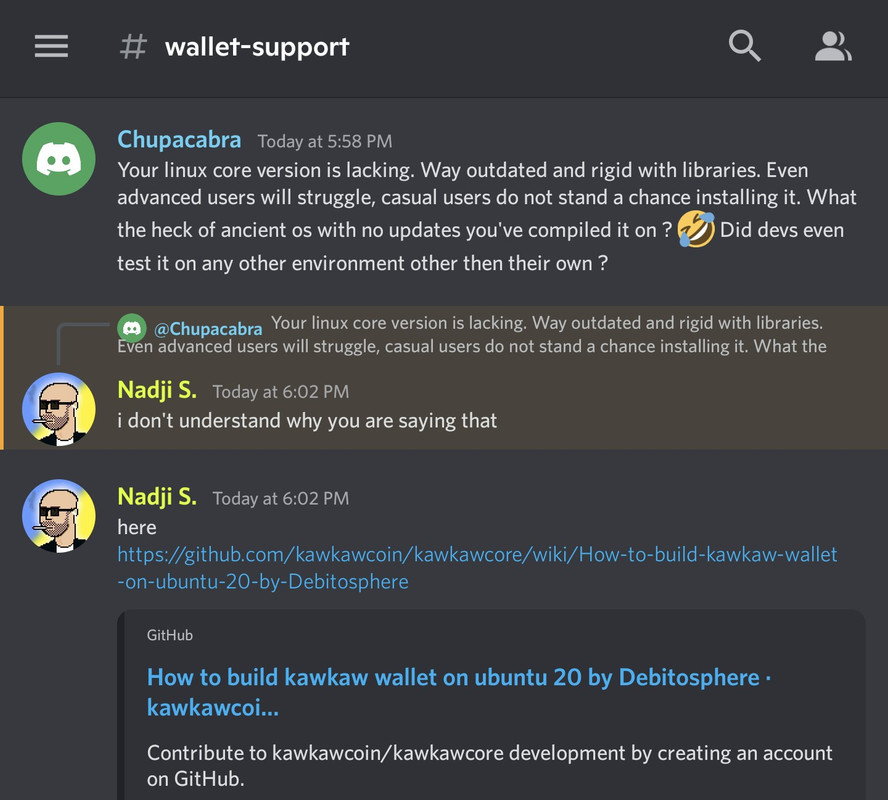Image resolution: width=888 pixels, height=800 pixels.
Task: Click the GitHub label in the embed
Action: pyautogui.click(x=170, y=635)
